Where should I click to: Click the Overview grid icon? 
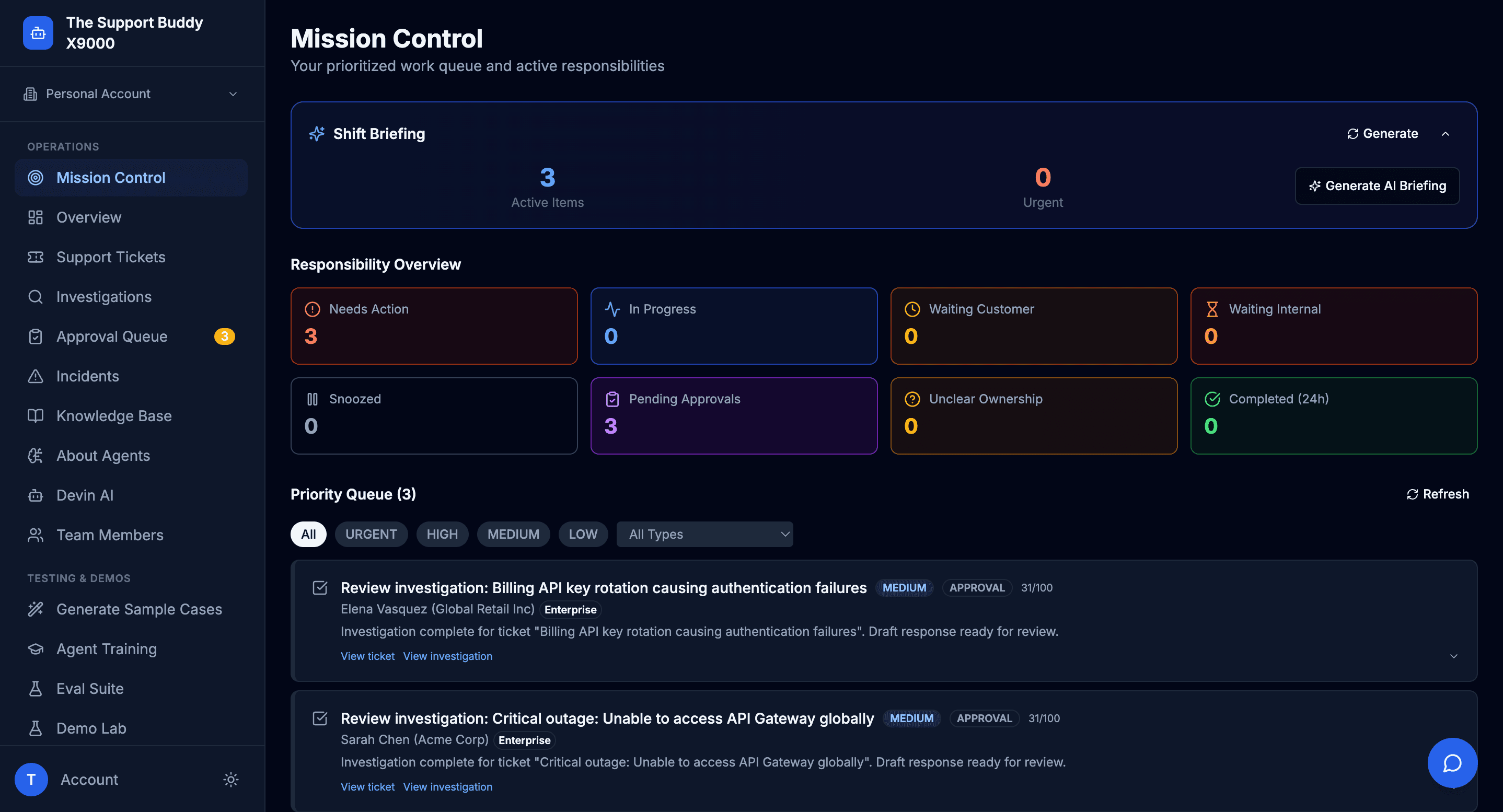coord(36,217)
